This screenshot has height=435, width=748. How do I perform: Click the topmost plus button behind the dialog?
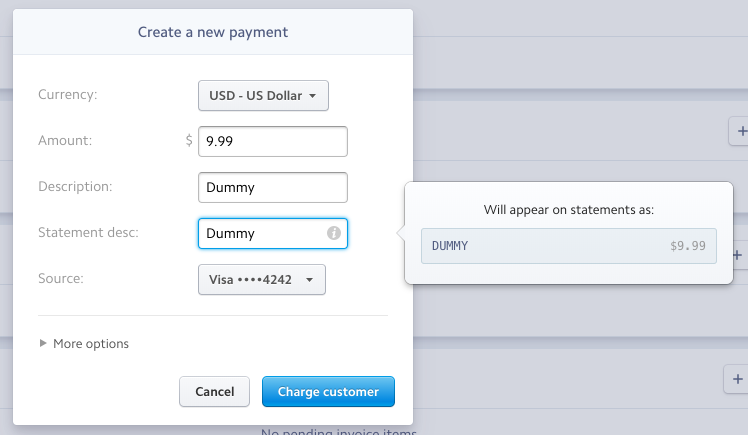click(739, 131)
